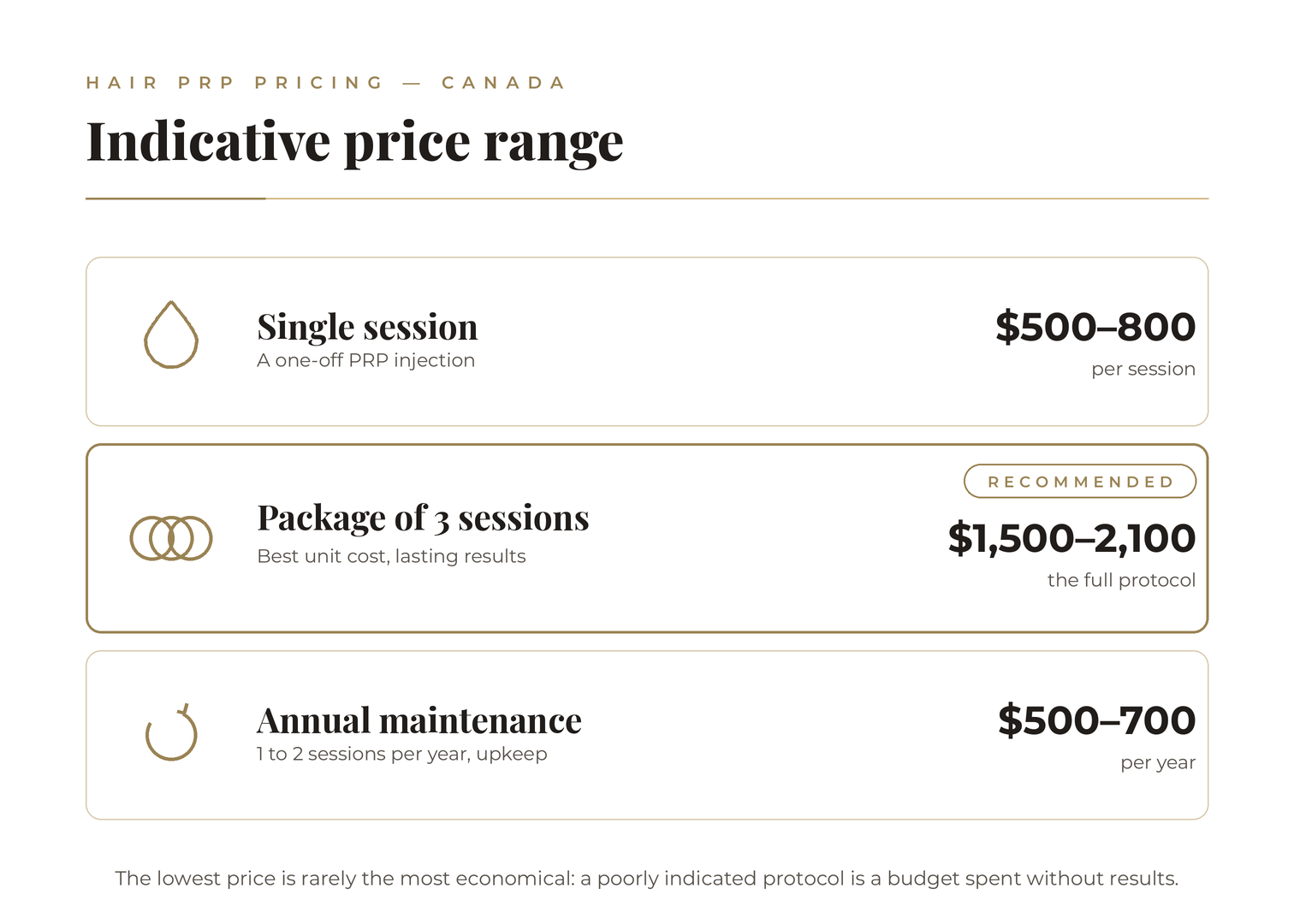Click 'A one-off PRP injection' subtitle

[x=365, y=360]
